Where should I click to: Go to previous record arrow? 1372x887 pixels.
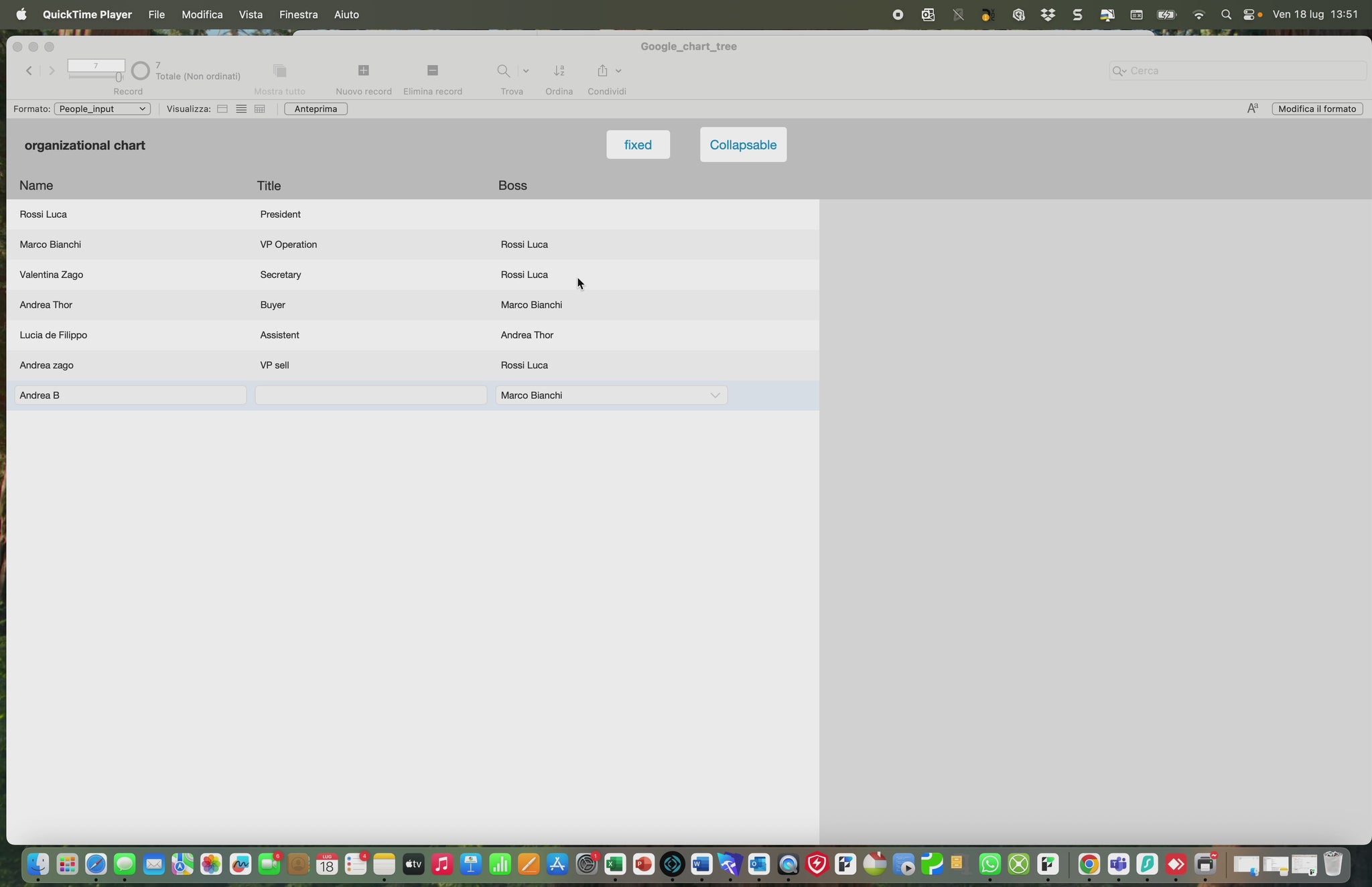[29, 70]
